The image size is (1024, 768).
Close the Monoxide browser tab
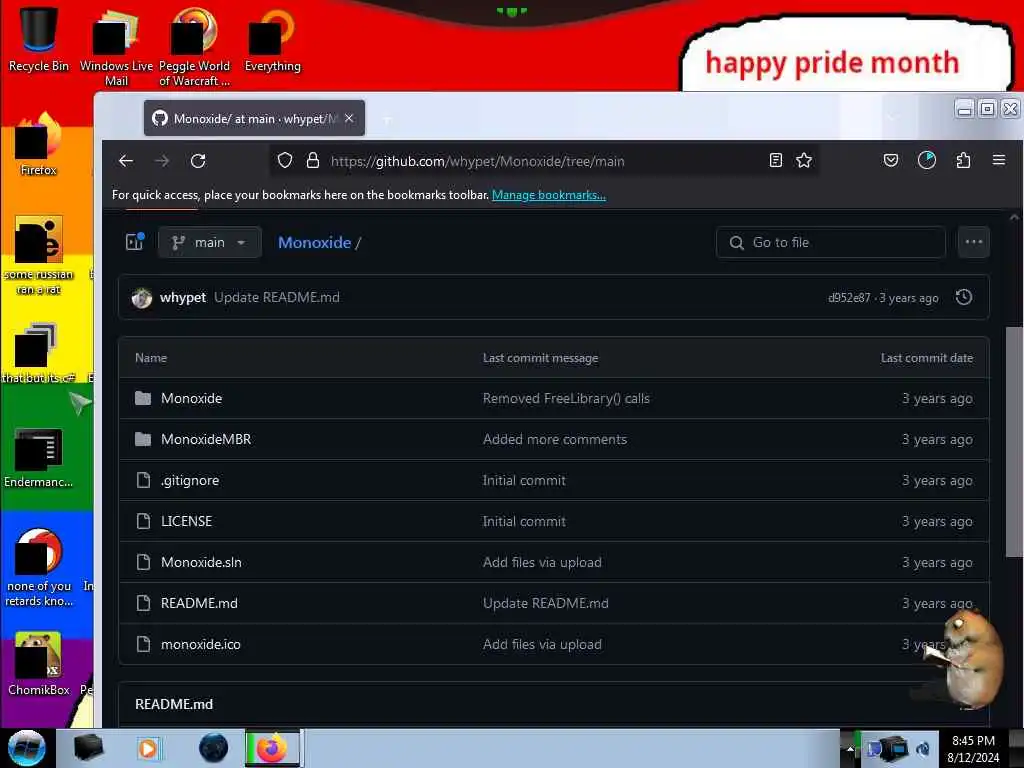tap(349, 118)
